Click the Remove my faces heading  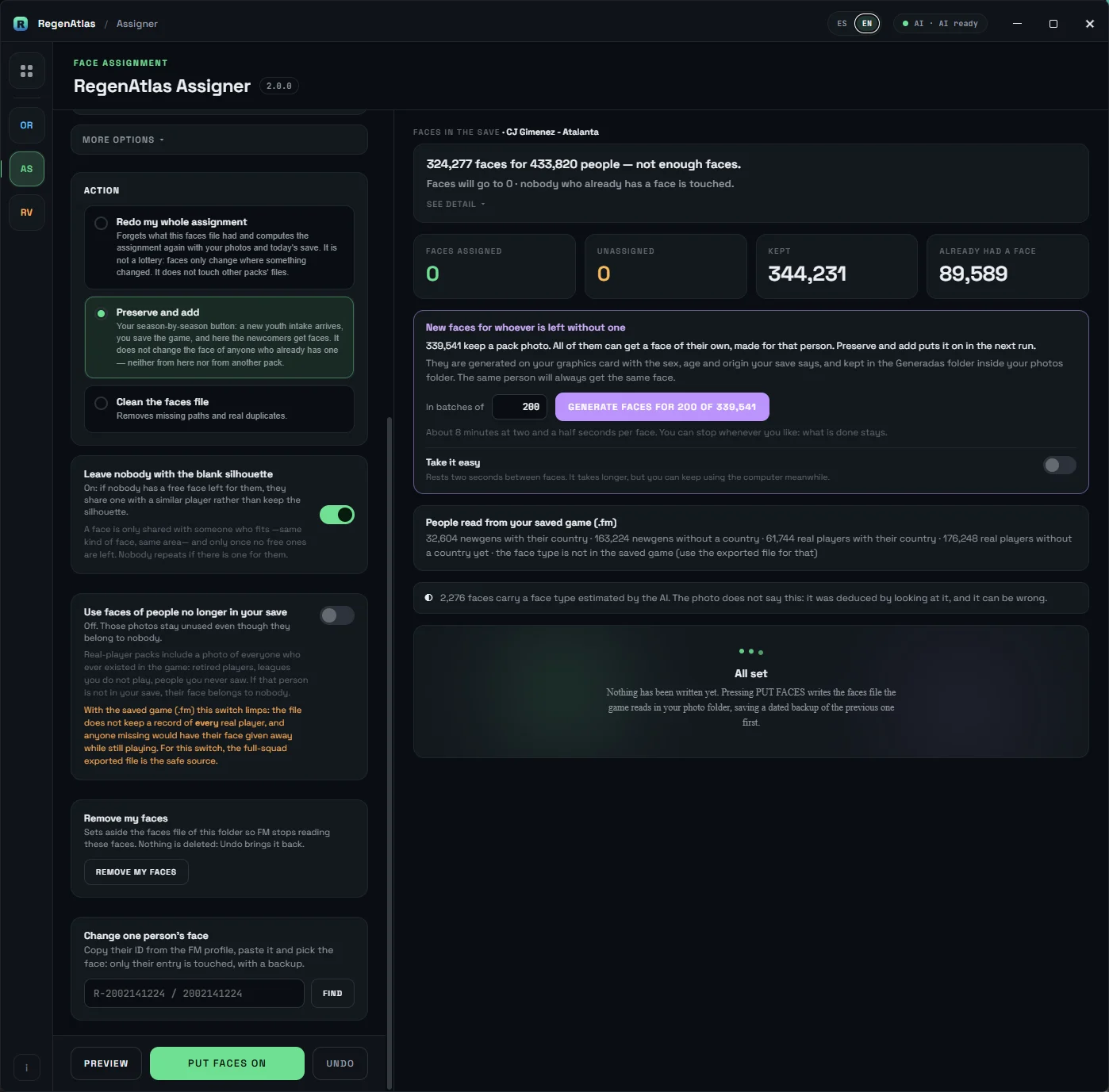[x=126, y=818]
